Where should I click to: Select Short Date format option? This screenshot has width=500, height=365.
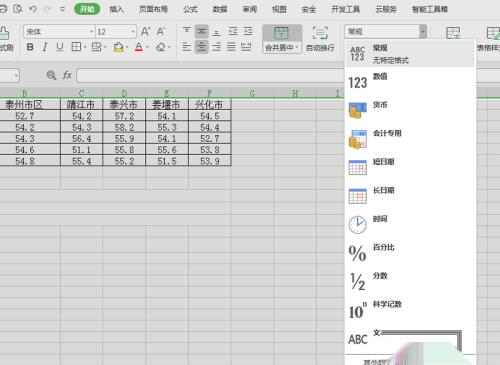pos(410,167)
